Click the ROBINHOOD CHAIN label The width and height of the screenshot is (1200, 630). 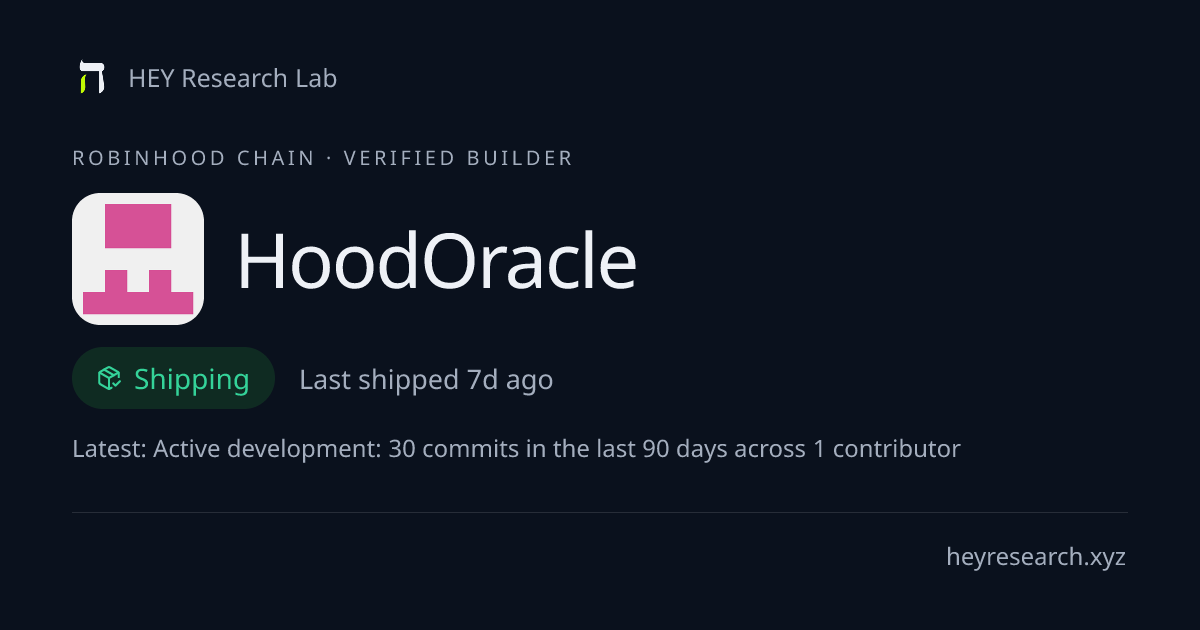click(194, 158)
